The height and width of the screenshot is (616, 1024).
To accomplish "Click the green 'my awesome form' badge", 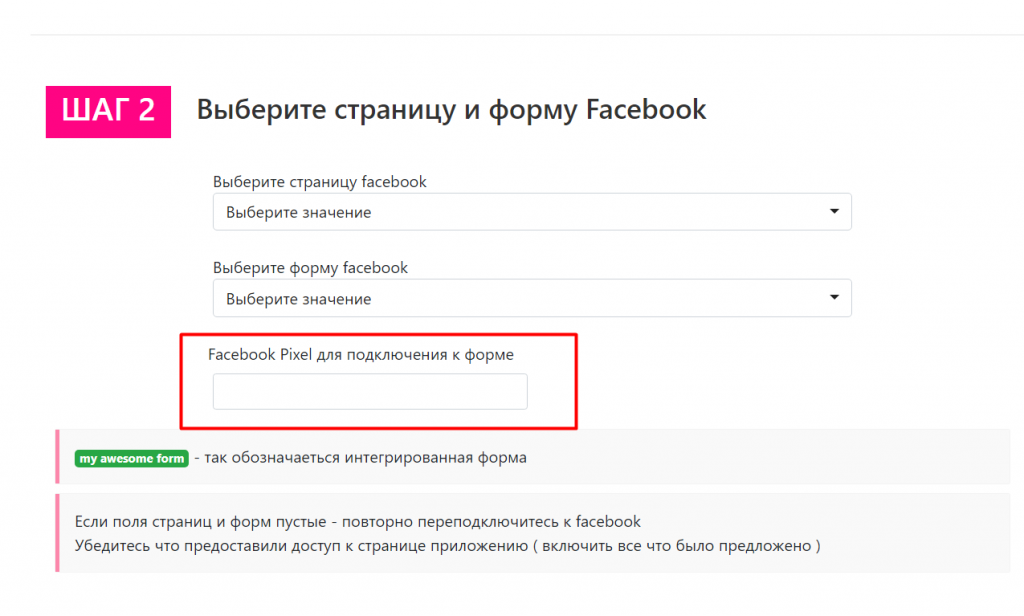I will [x=131, y=459].
